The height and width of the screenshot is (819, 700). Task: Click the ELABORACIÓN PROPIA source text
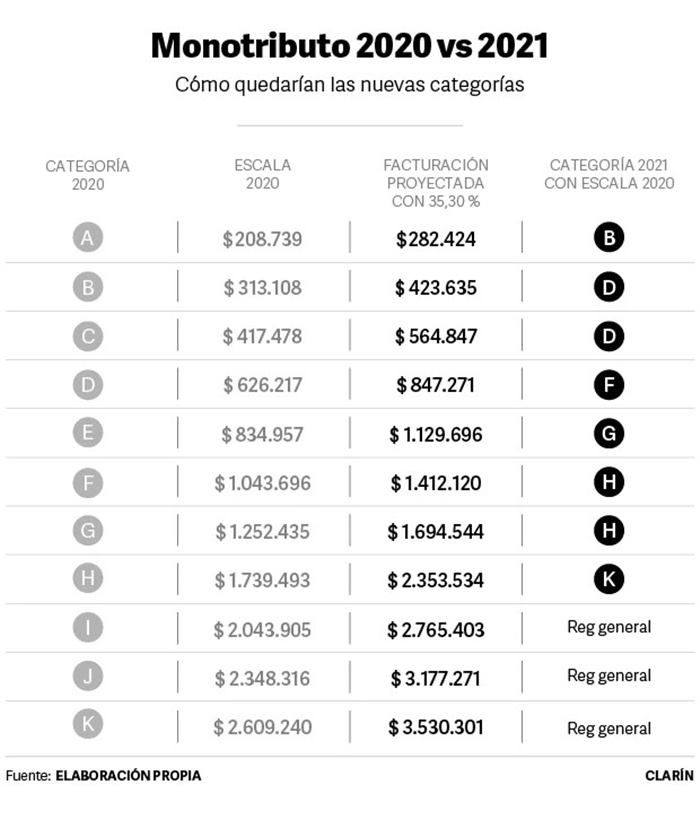point(128,775)
